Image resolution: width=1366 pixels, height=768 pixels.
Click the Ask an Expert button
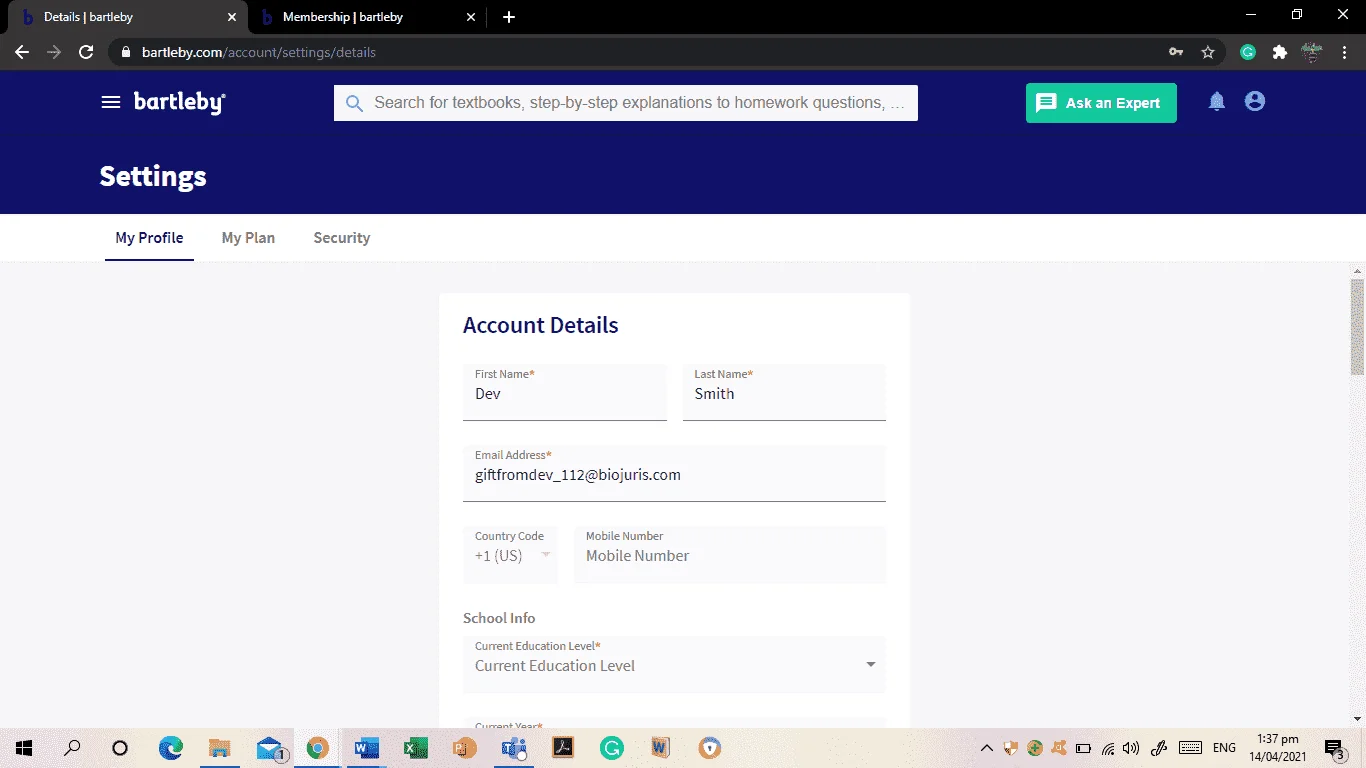pos(1101,103)
